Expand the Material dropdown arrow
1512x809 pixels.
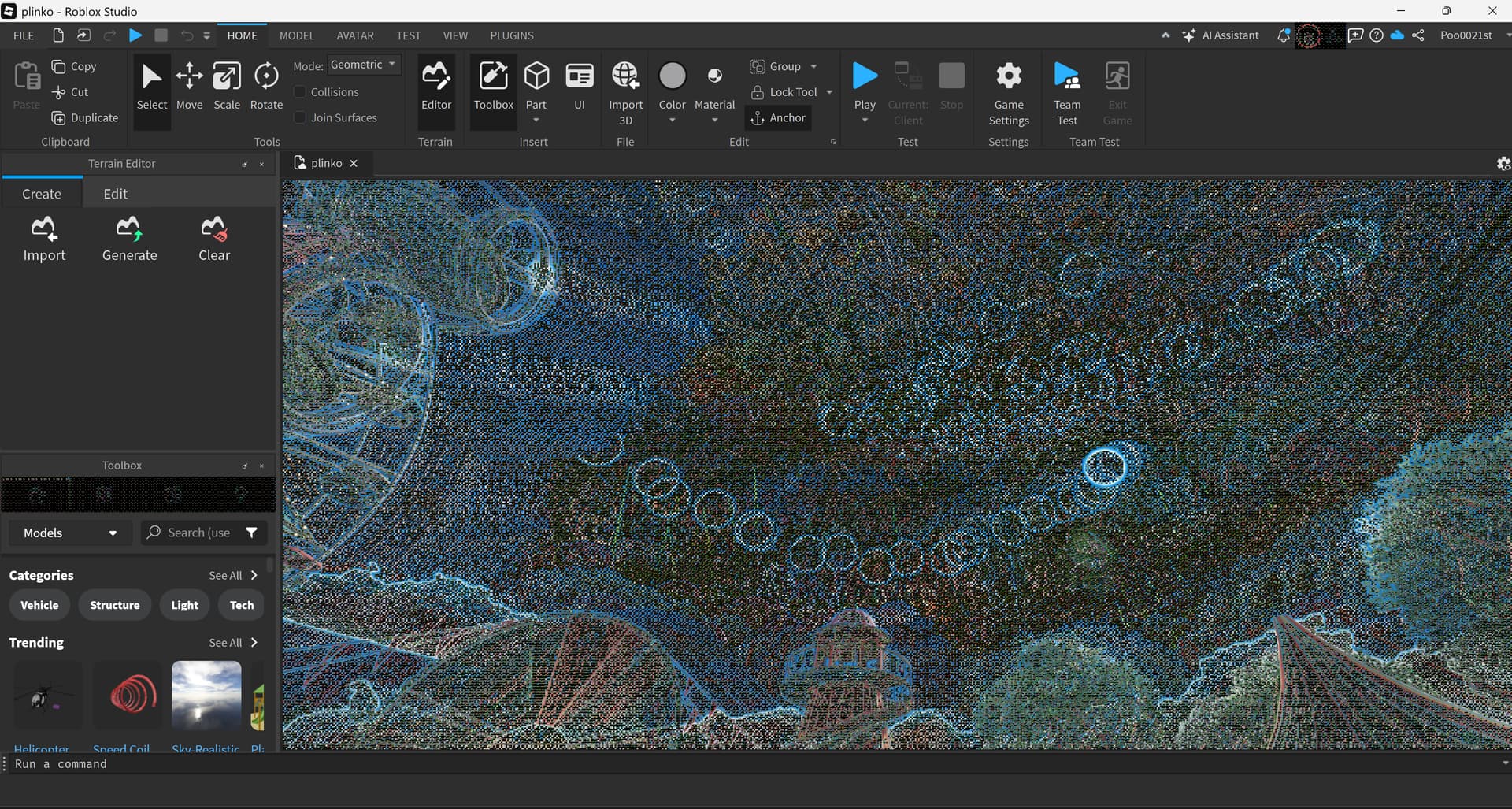(714, 121)
